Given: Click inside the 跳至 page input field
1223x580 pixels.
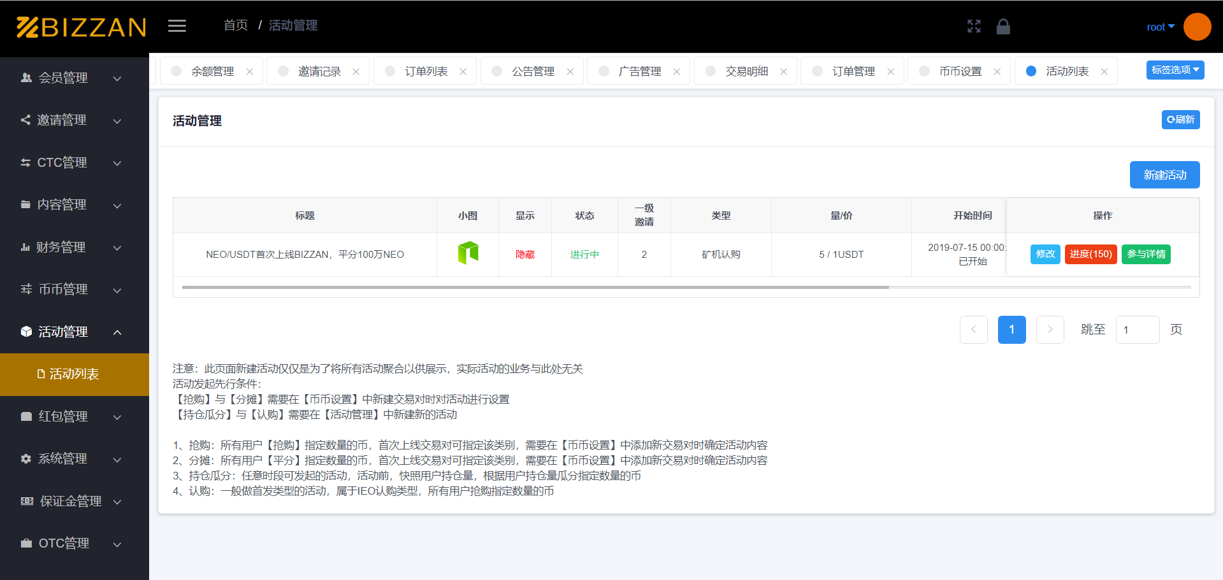Looking at the screenshot, I should [x=1137, y=329].
